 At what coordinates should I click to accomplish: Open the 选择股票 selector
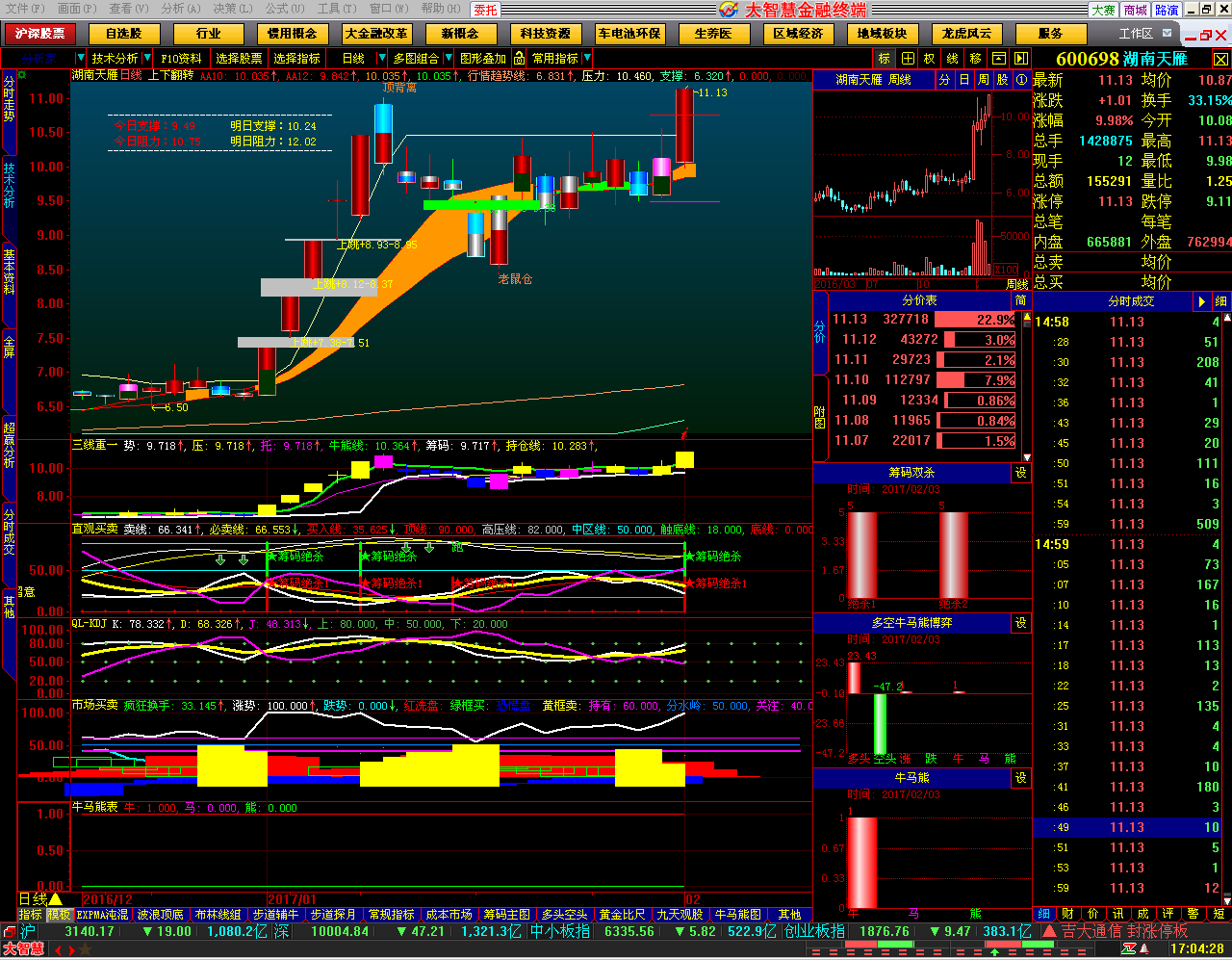(x=239, y=59)
